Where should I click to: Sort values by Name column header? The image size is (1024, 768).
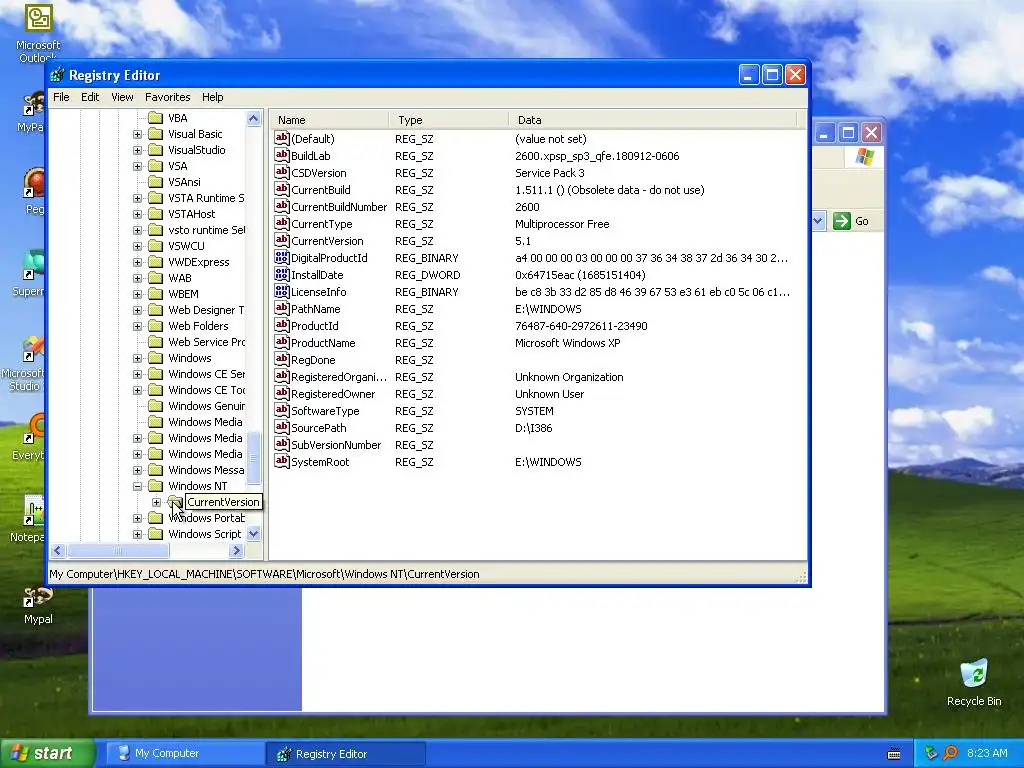[330, 120]
